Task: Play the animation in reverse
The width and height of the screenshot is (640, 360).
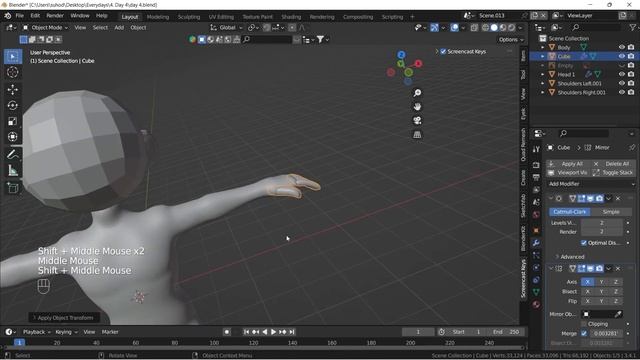Action: pyautogui.click(x=264, y=332)
